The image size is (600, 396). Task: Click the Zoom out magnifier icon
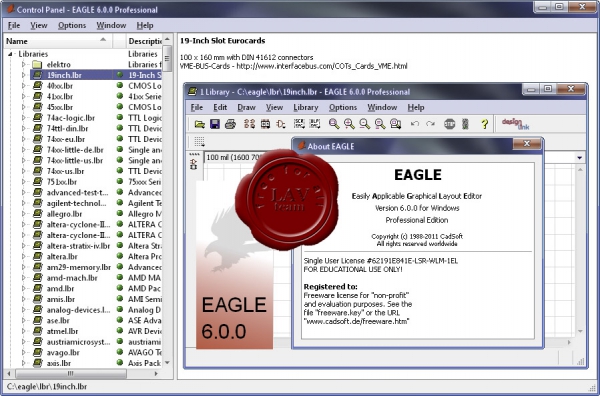[x=365, y=124]
